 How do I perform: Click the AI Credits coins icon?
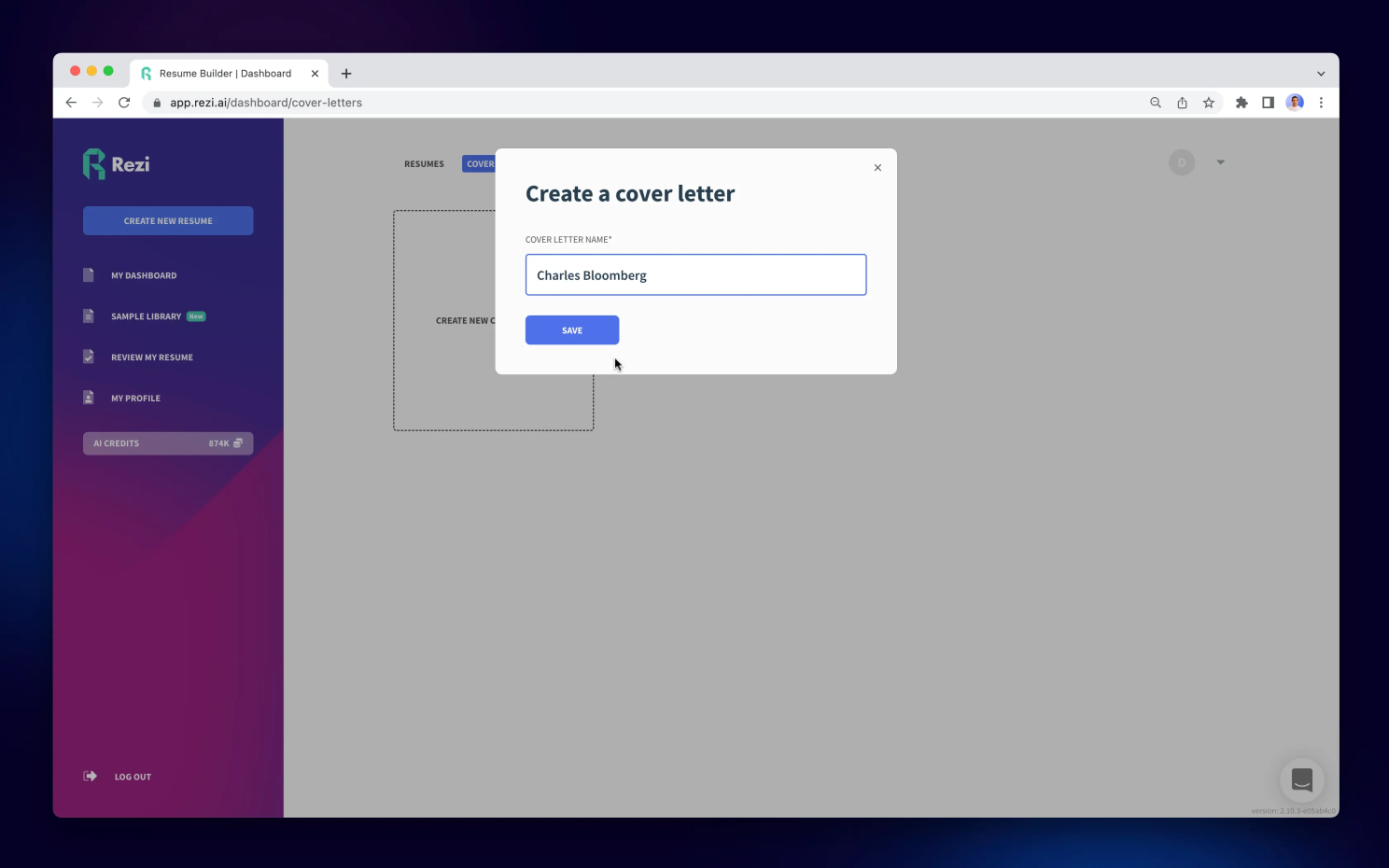(x=238, y=443)
